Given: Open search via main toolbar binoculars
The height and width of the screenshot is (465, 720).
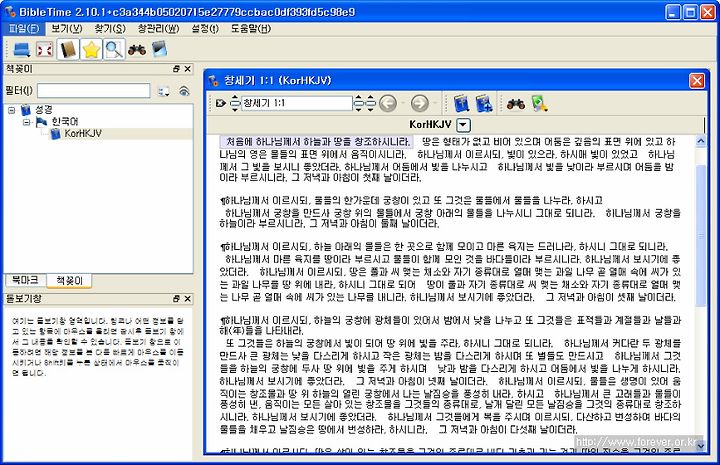Looking at the screenshot, I should click(137, 49).
